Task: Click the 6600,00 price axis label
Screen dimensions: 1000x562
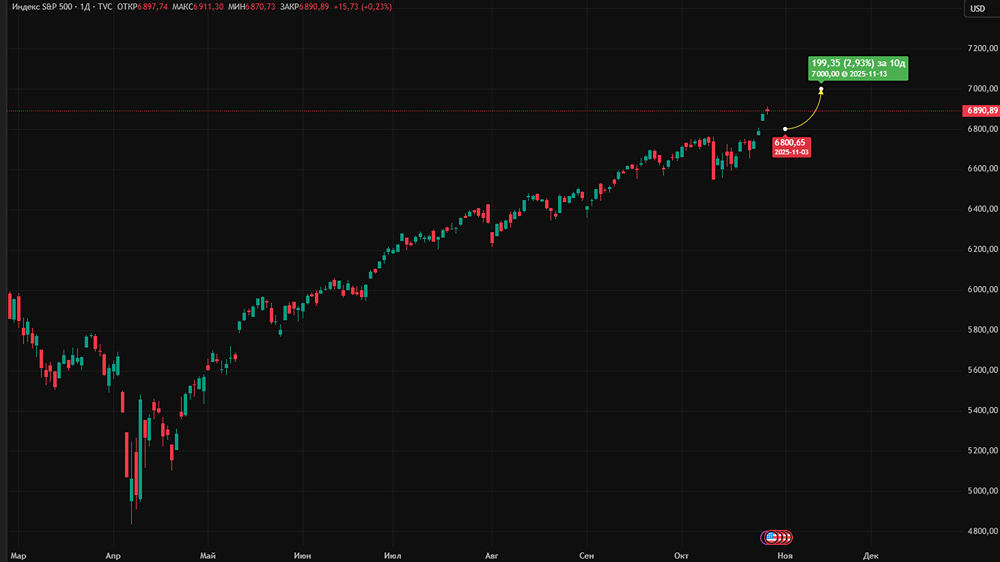Action: [982, 169]
